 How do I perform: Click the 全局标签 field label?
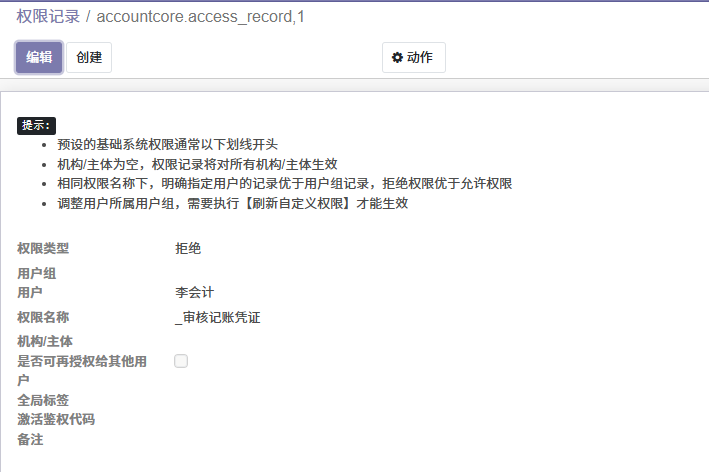43,400
